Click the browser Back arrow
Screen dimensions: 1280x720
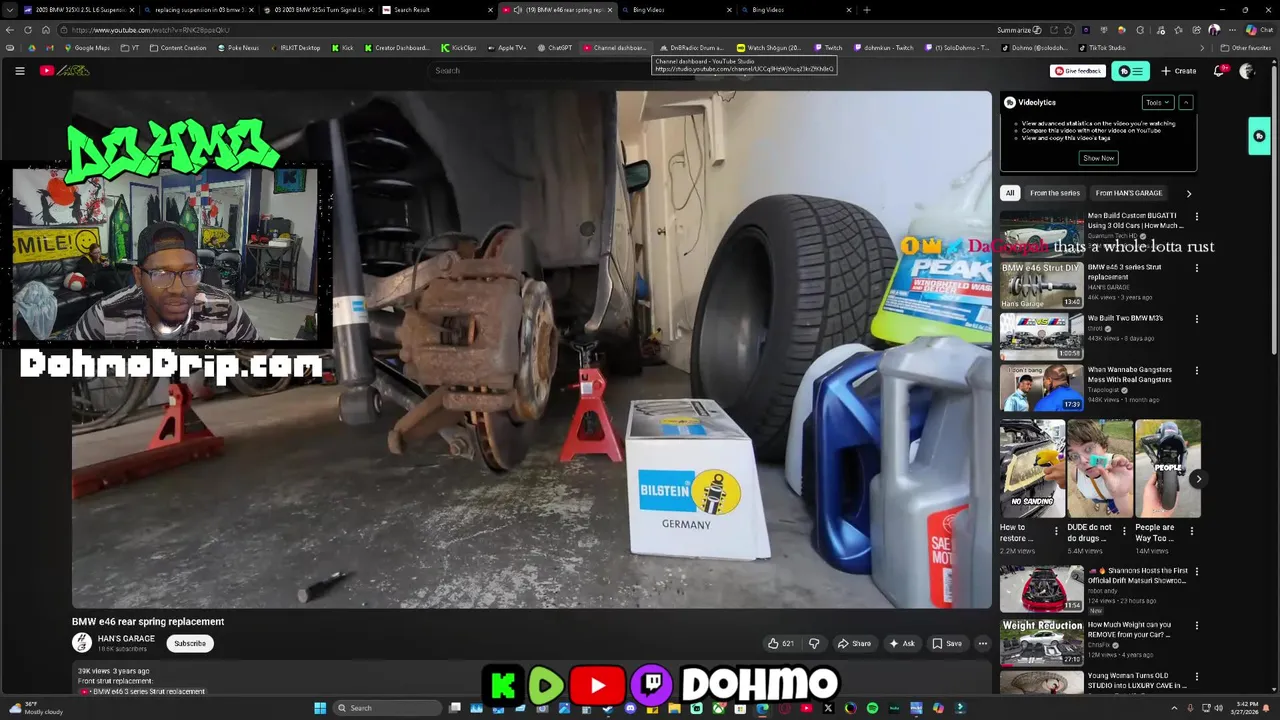tap(11, 30)
